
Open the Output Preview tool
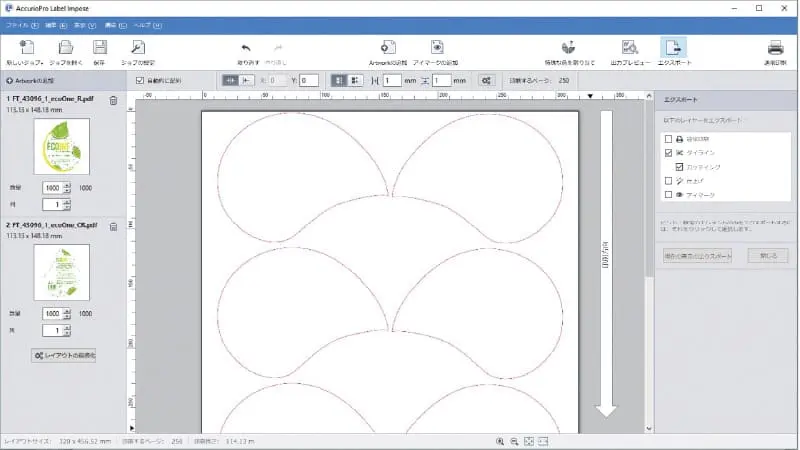tap(629, 48)
